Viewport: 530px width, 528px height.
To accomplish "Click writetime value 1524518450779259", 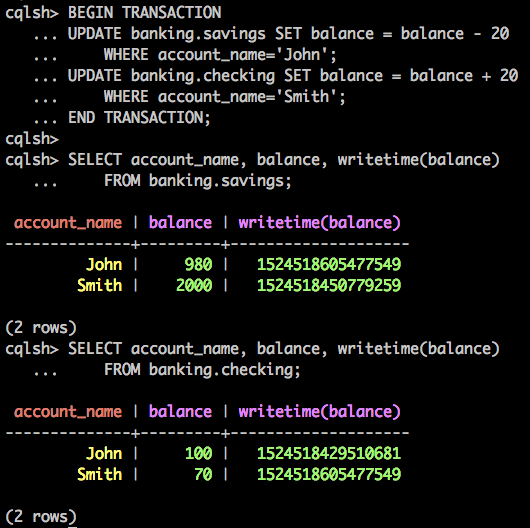I will [x=329, y=285].
